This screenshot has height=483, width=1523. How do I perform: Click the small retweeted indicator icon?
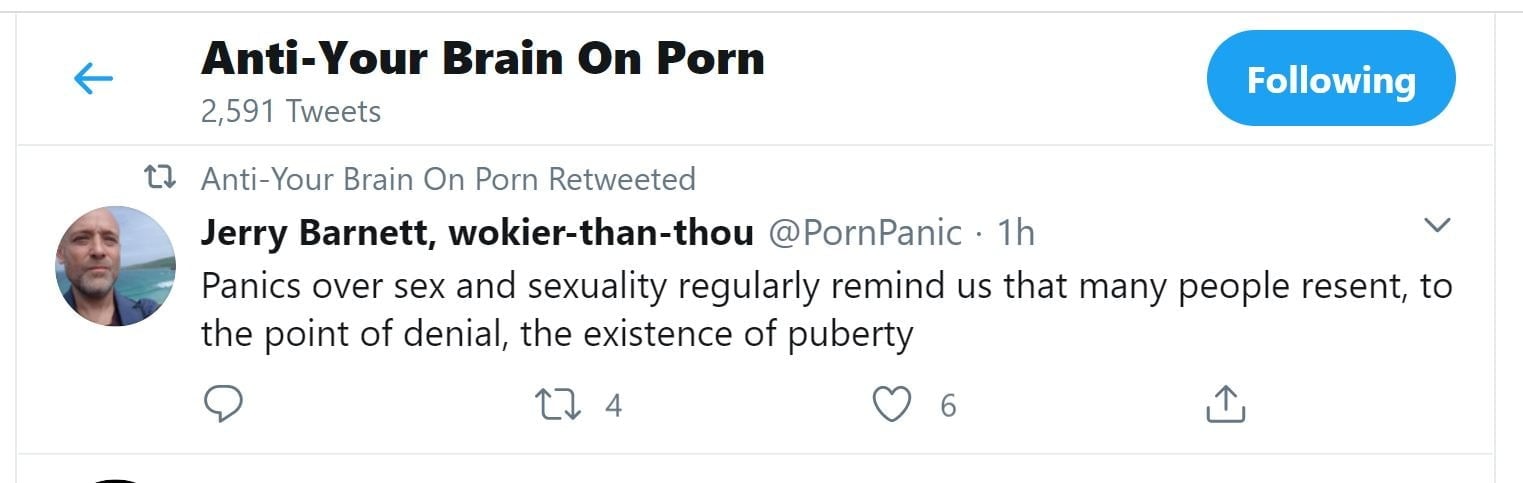pyautogui.click(x=160, y=179)
